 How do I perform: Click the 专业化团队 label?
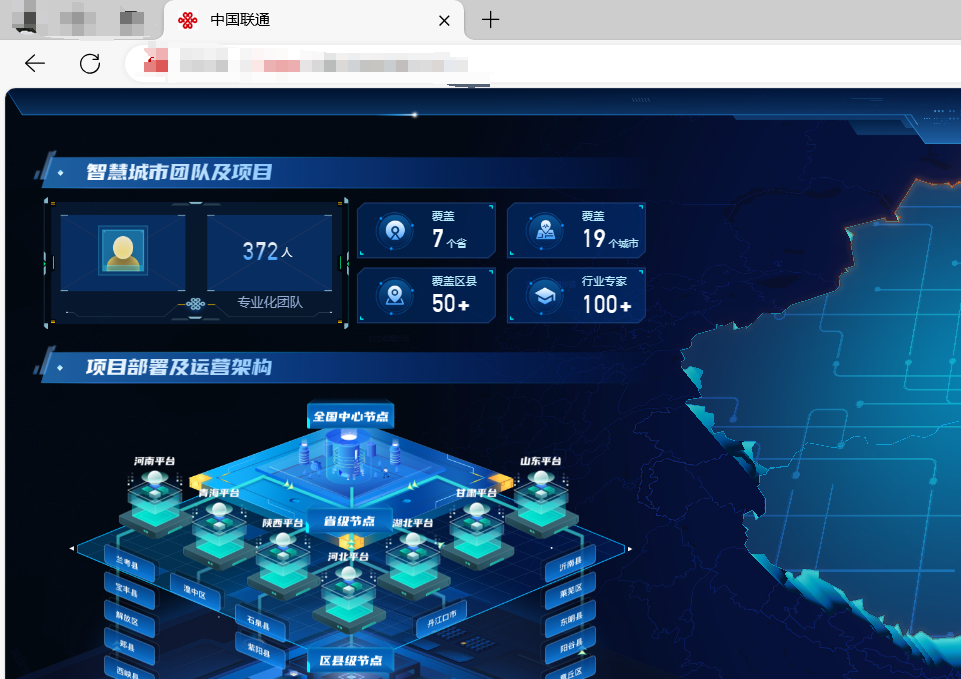point(270,302)
